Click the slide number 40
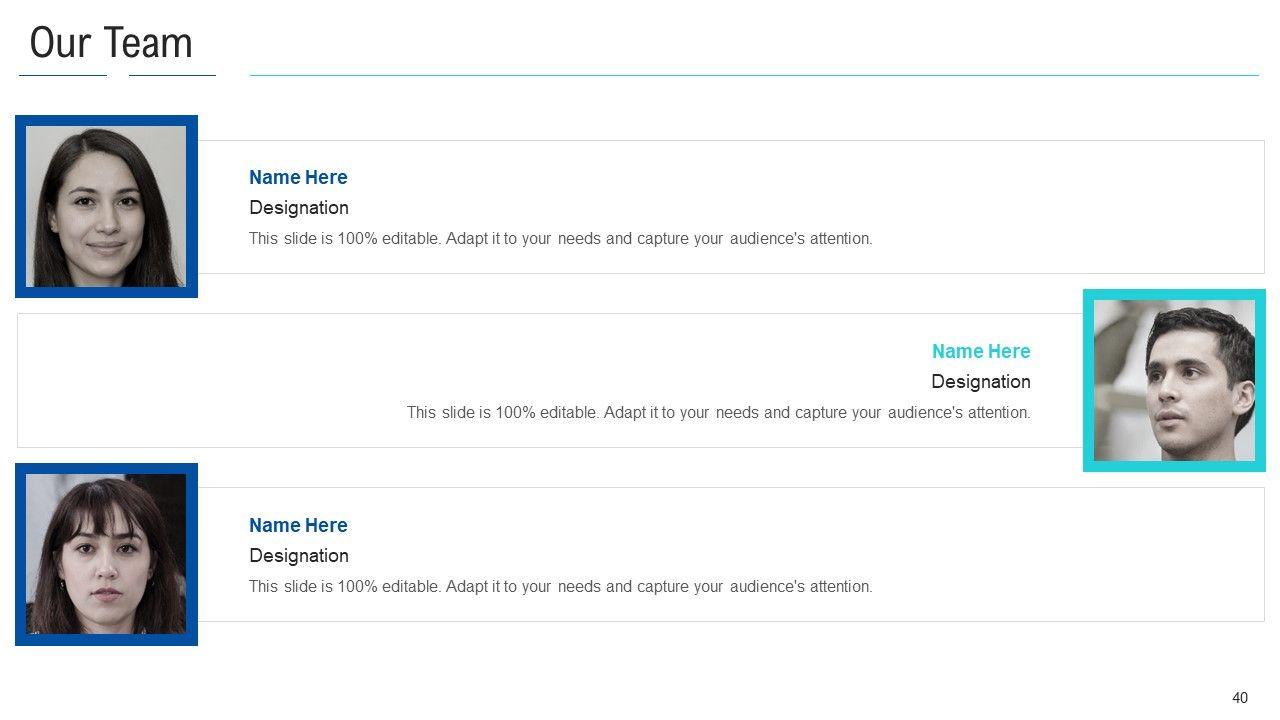 (x=1240, y=698)
